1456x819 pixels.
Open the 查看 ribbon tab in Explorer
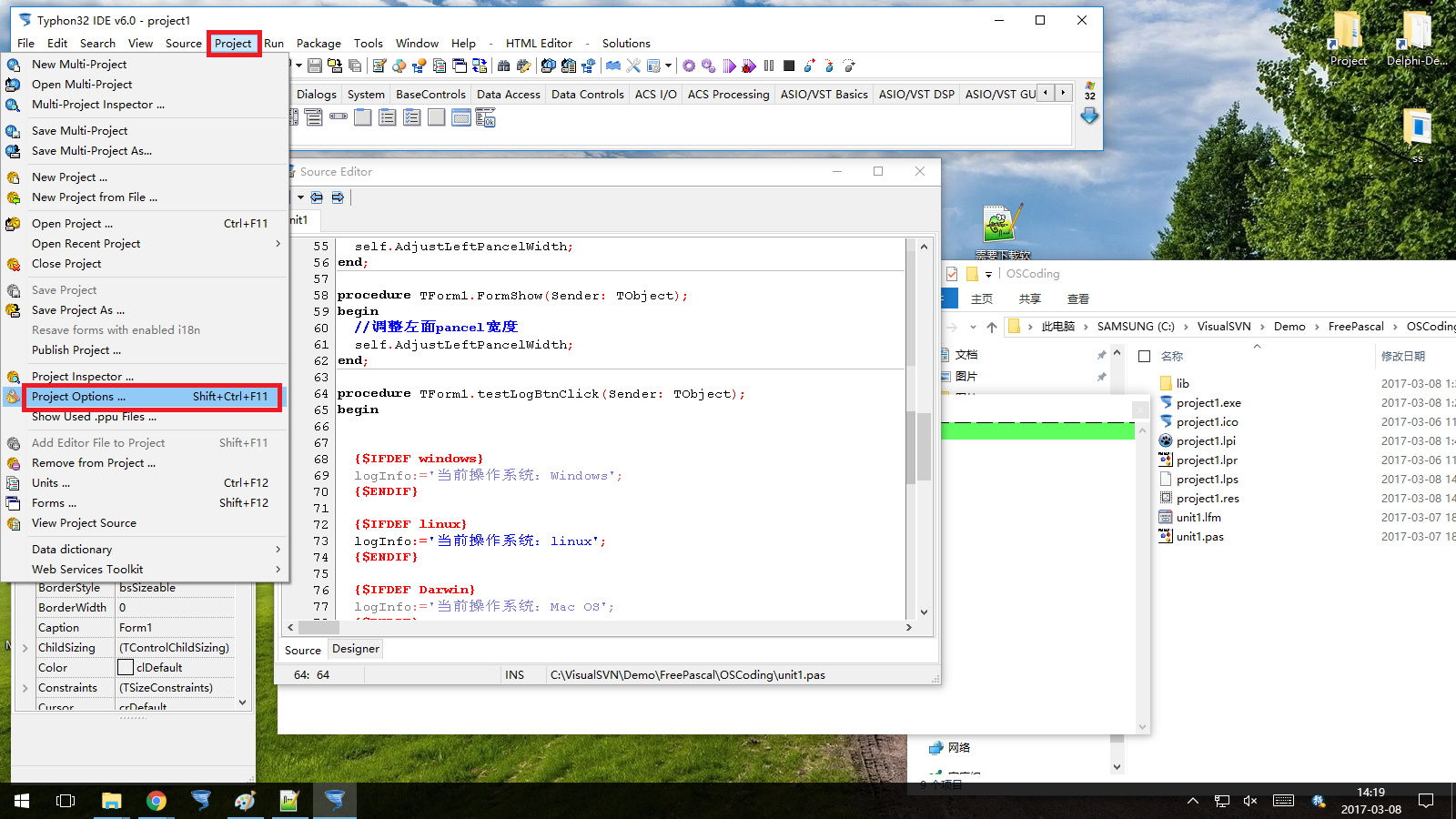[x=1077, y=298]
